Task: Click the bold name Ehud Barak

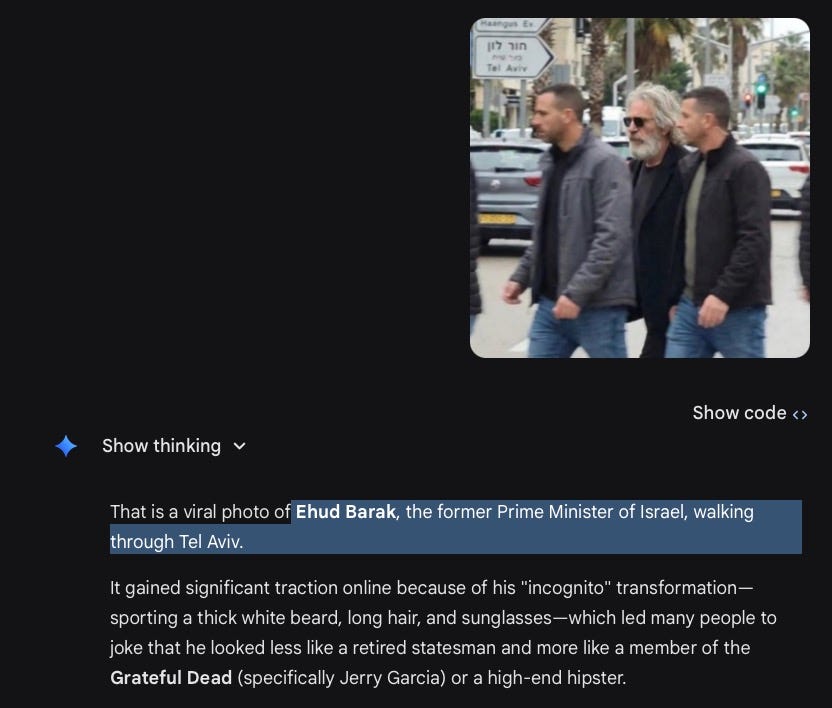Action: tap(345, 512)
